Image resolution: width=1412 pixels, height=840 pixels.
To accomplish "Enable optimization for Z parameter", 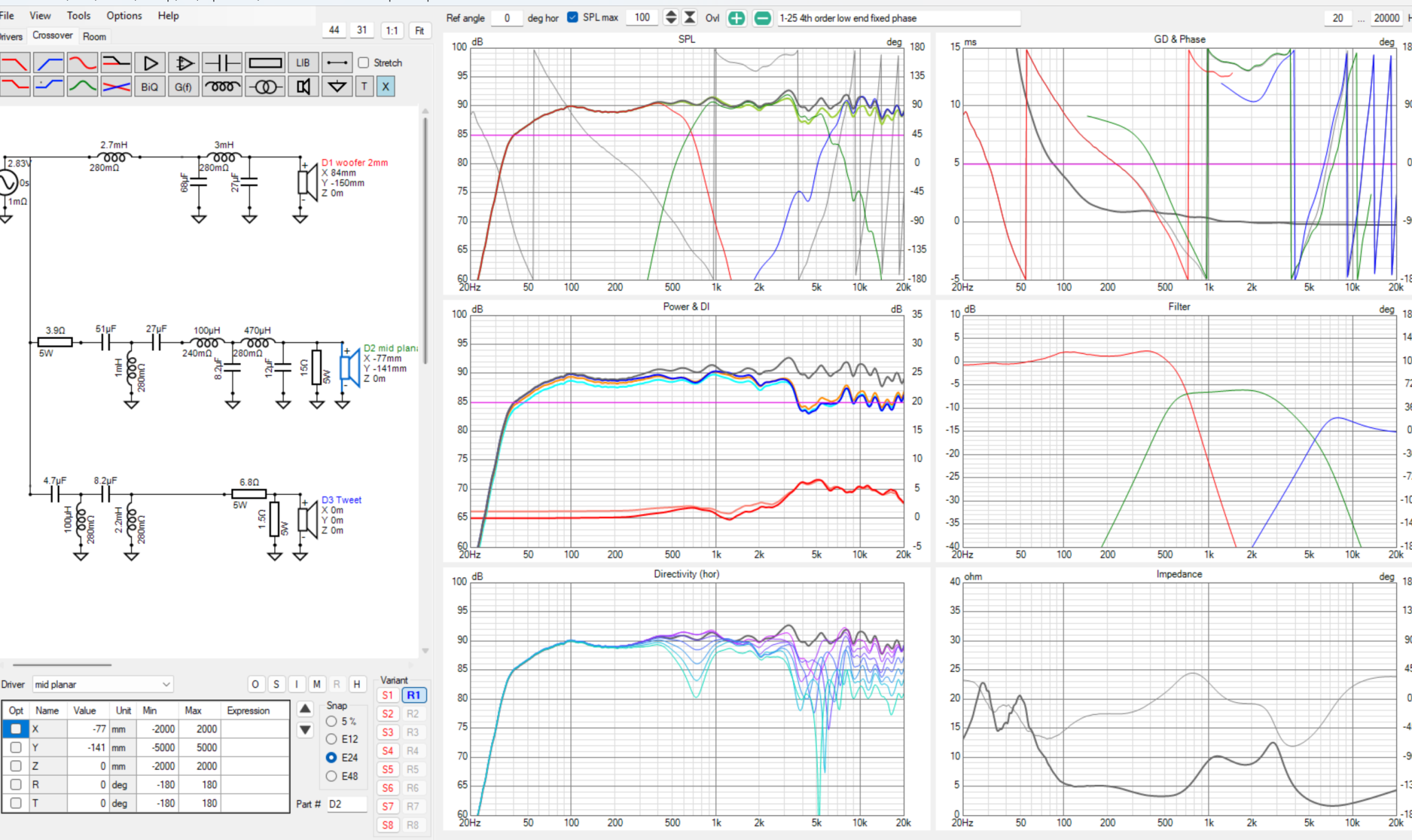I will point(16,766).
